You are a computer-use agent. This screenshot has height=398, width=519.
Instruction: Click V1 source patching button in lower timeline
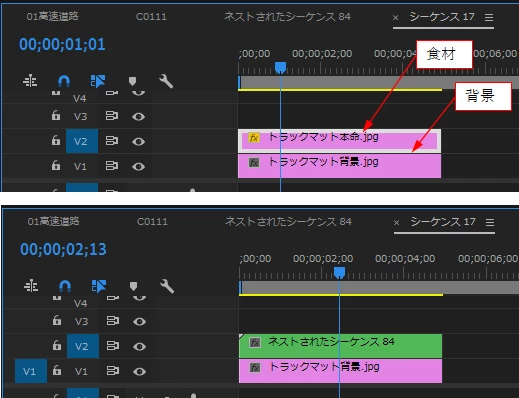click(x=31, y=371)
